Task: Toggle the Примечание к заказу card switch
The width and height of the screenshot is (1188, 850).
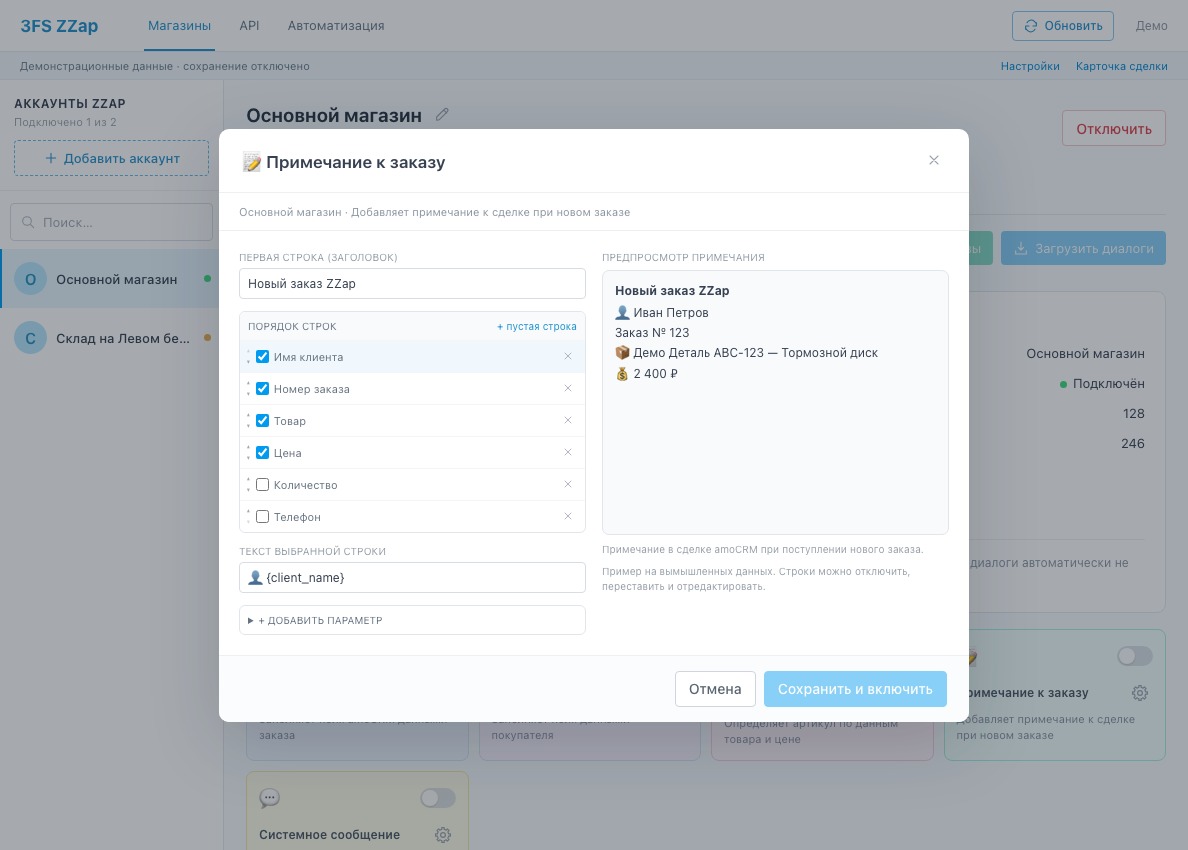Action: 1134,656
